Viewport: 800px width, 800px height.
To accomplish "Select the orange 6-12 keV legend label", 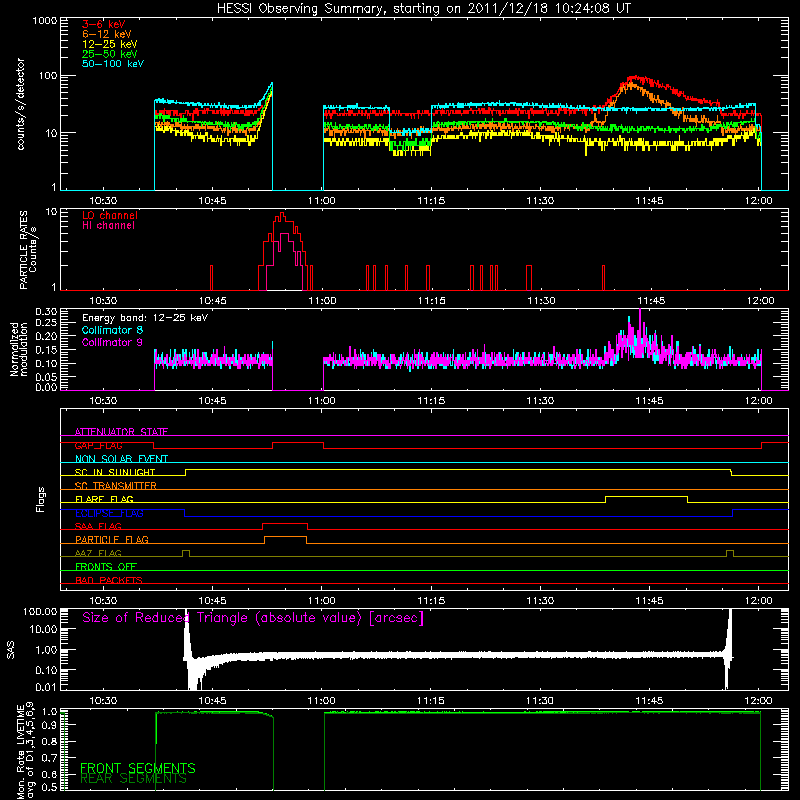I will pyautogui.click(x=107, y=34).
